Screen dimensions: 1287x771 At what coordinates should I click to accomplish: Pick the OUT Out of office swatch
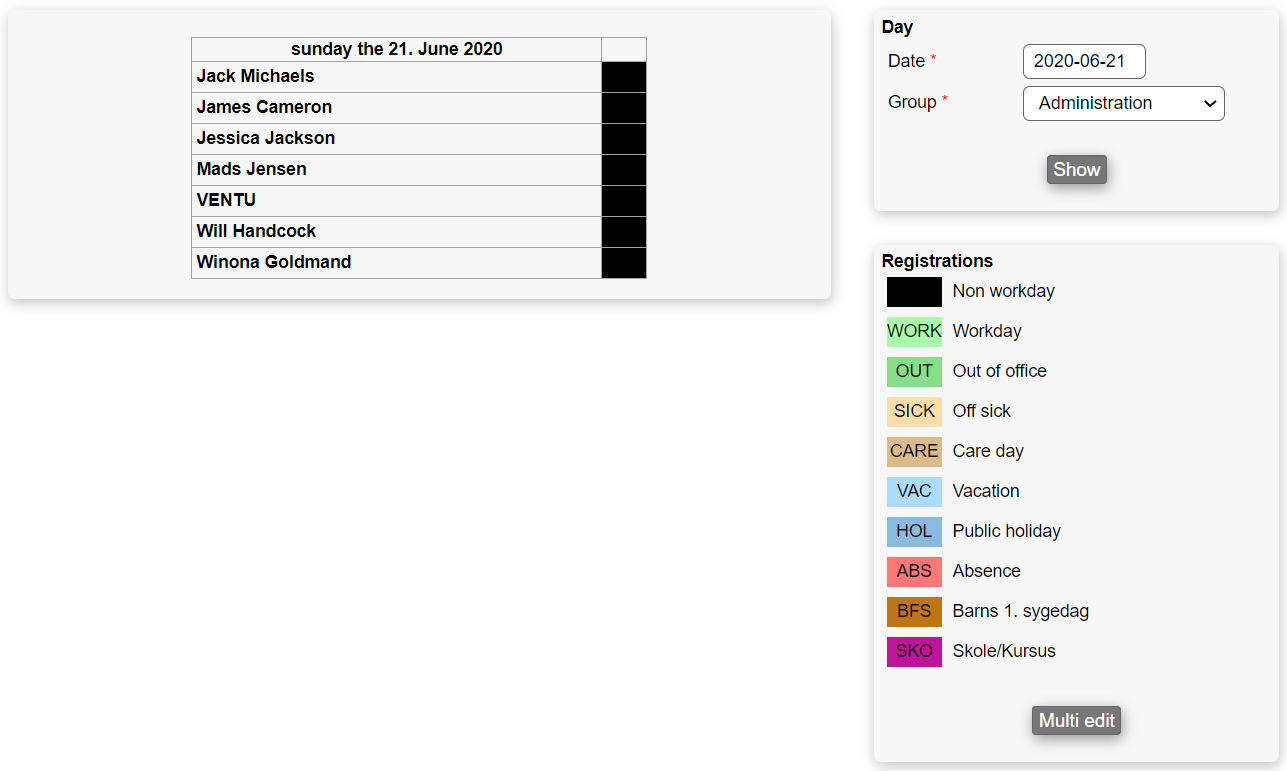click(914, 372)
